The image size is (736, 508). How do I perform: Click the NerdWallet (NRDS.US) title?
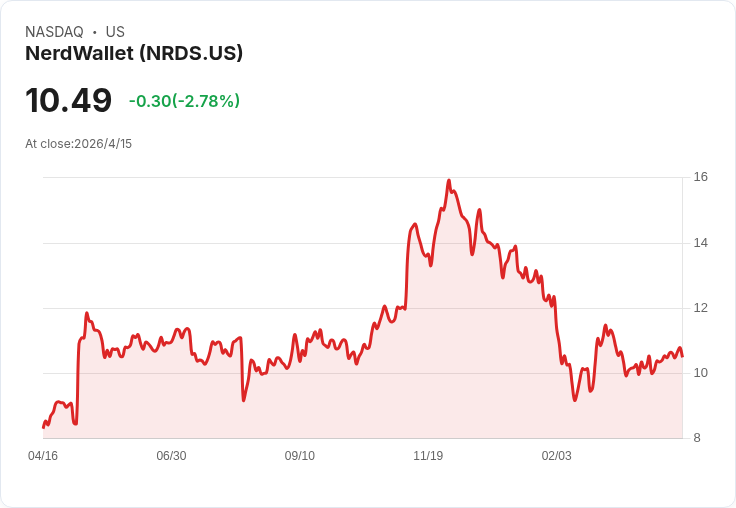click(x=134, y=53)
